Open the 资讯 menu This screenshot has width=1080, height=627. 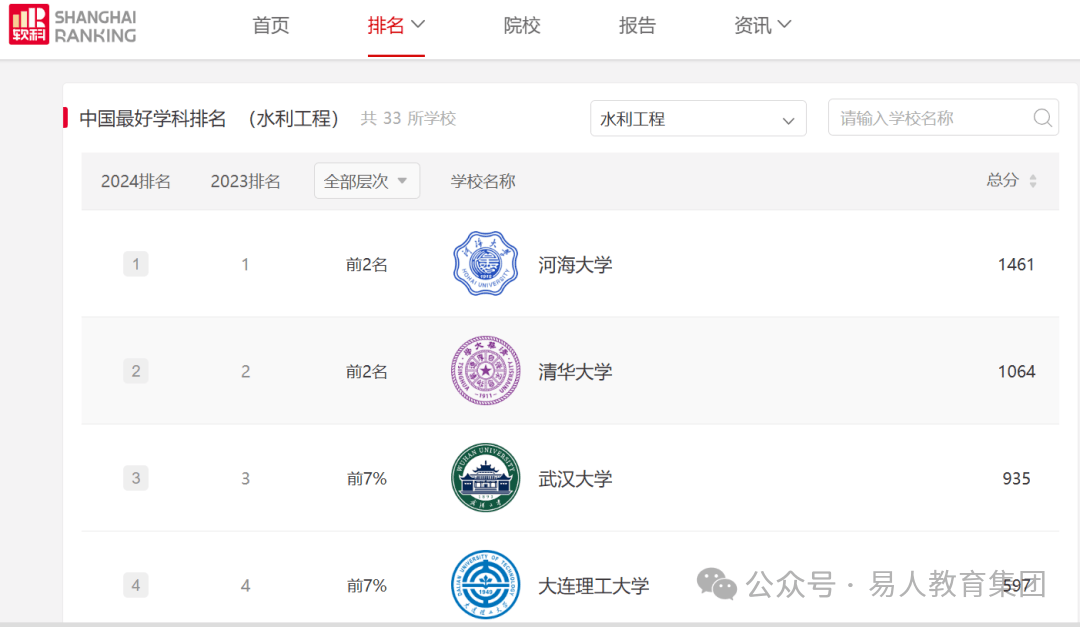[762, 26]
